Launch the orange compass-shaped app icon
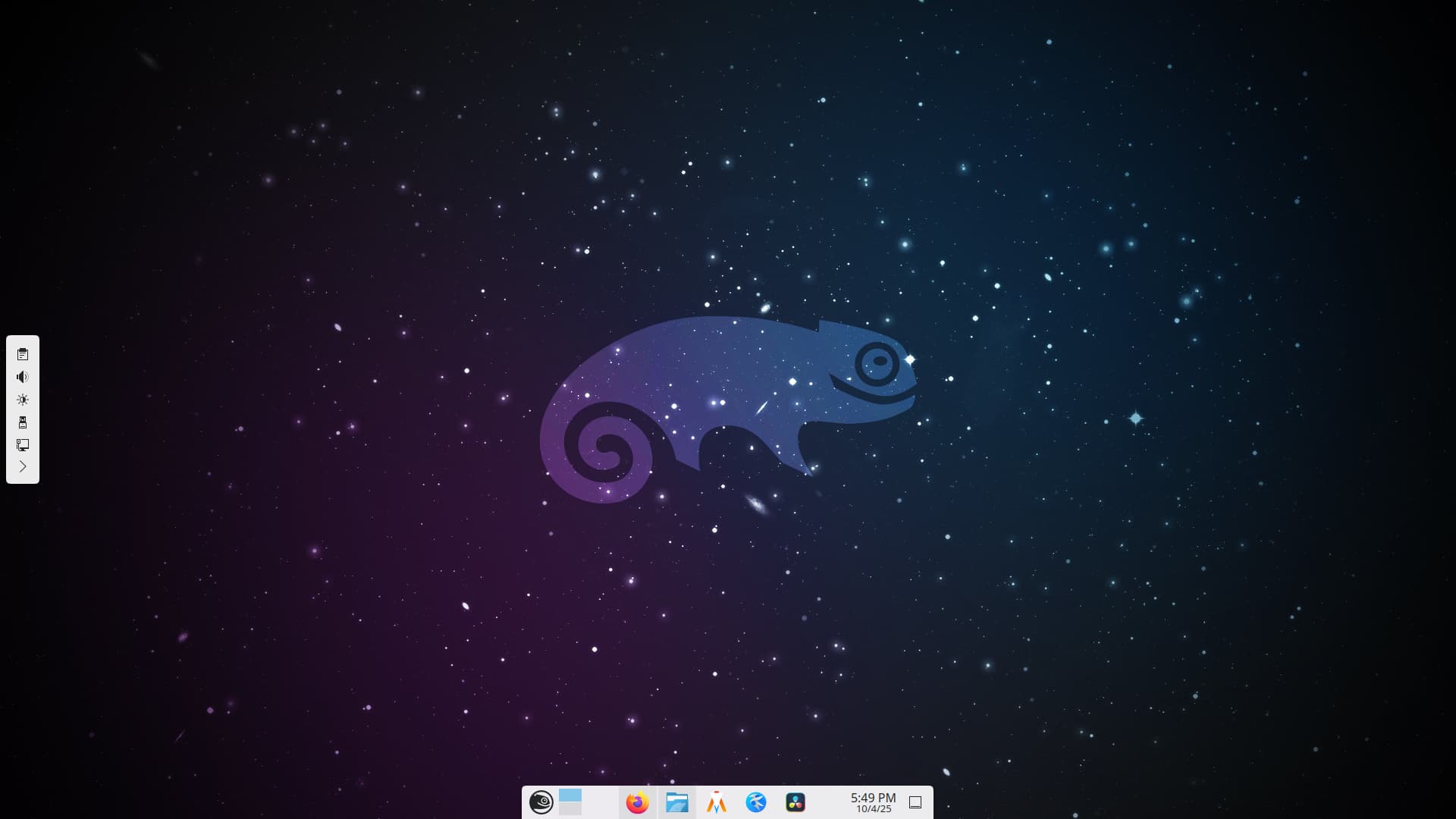Screen dimensions: 1456x819 coord(716,802)
